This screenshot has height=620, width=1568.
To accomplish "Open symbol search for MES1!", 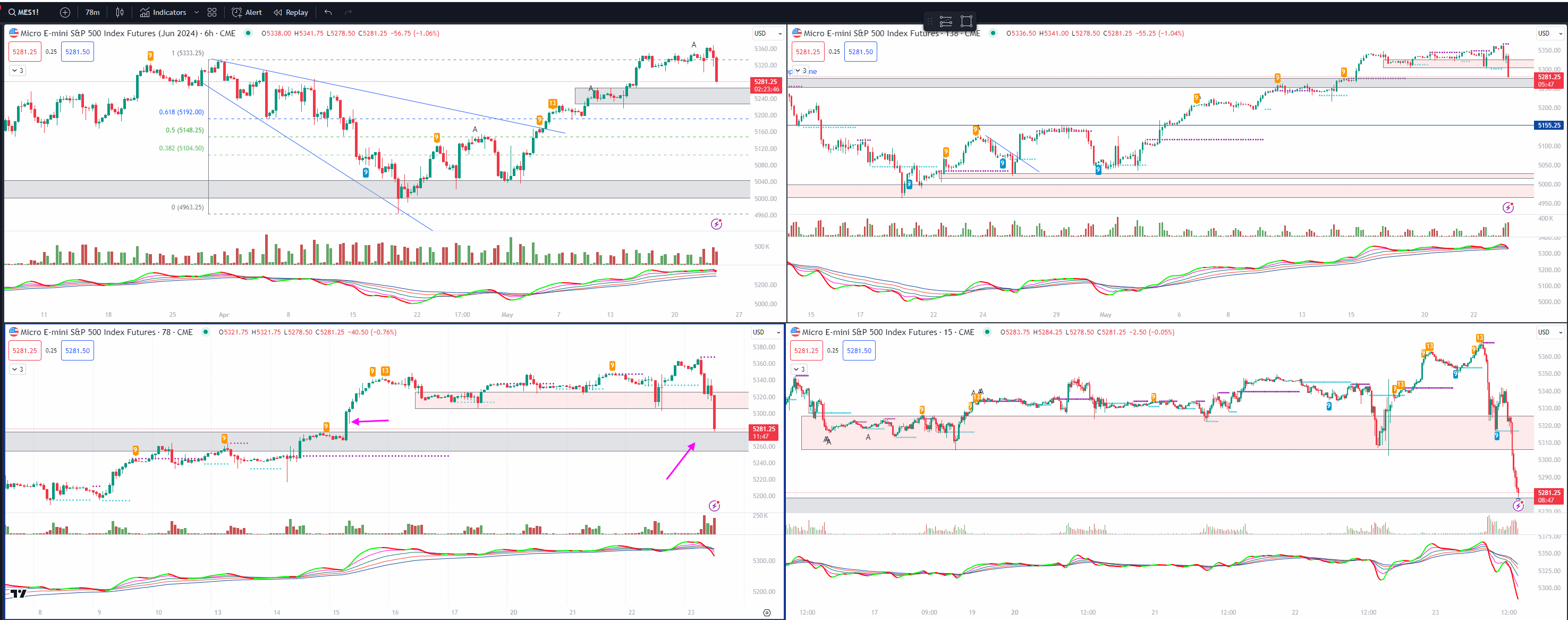I will coord(24,12).
